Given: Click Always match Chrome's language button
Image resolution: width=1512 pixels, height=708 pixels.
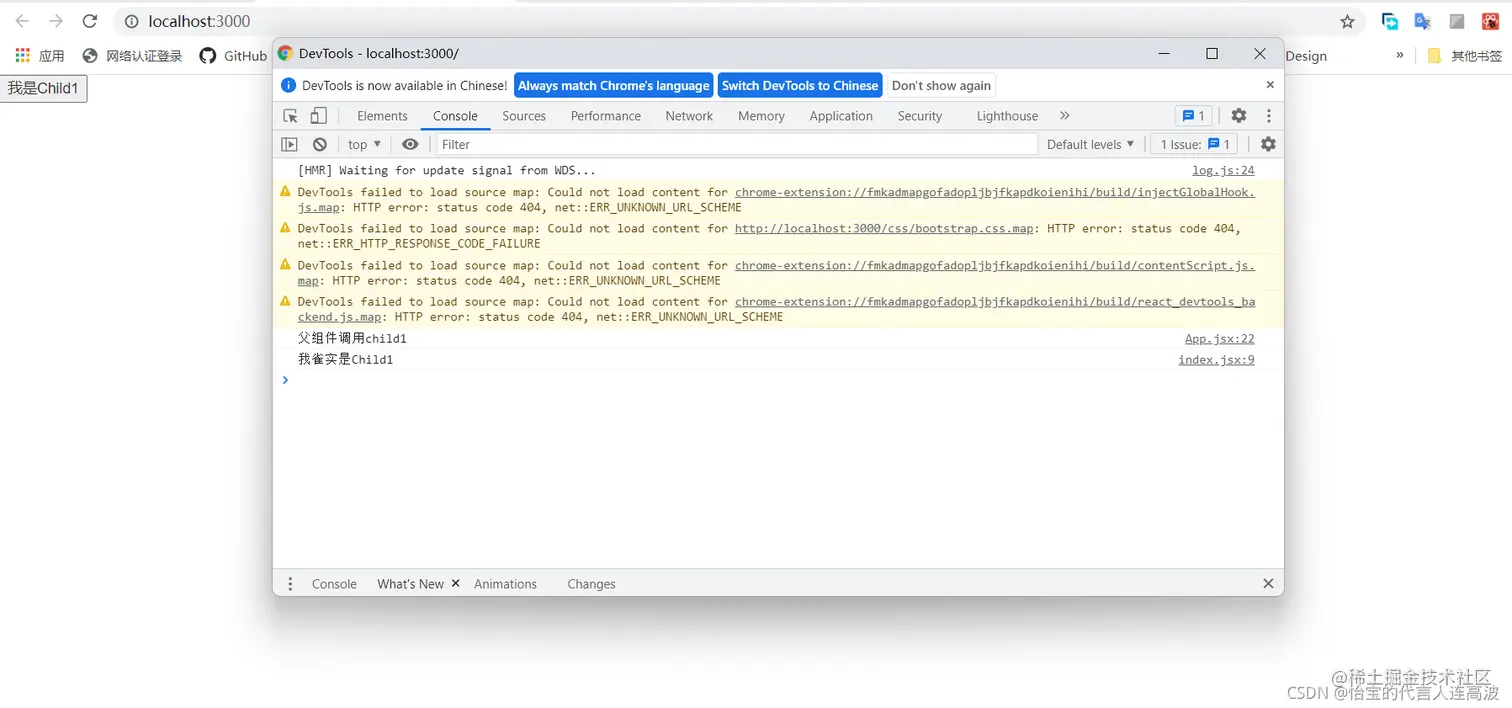Looking at the screenshot, I should pyautogui.click(x=613, y=86).
